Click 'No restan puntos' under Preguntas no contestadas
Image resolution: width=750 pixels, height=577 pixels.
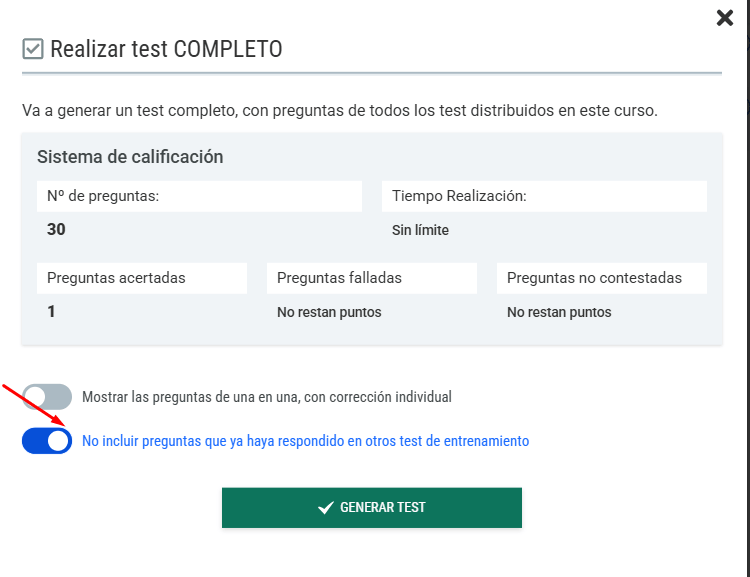coord(559,312)
